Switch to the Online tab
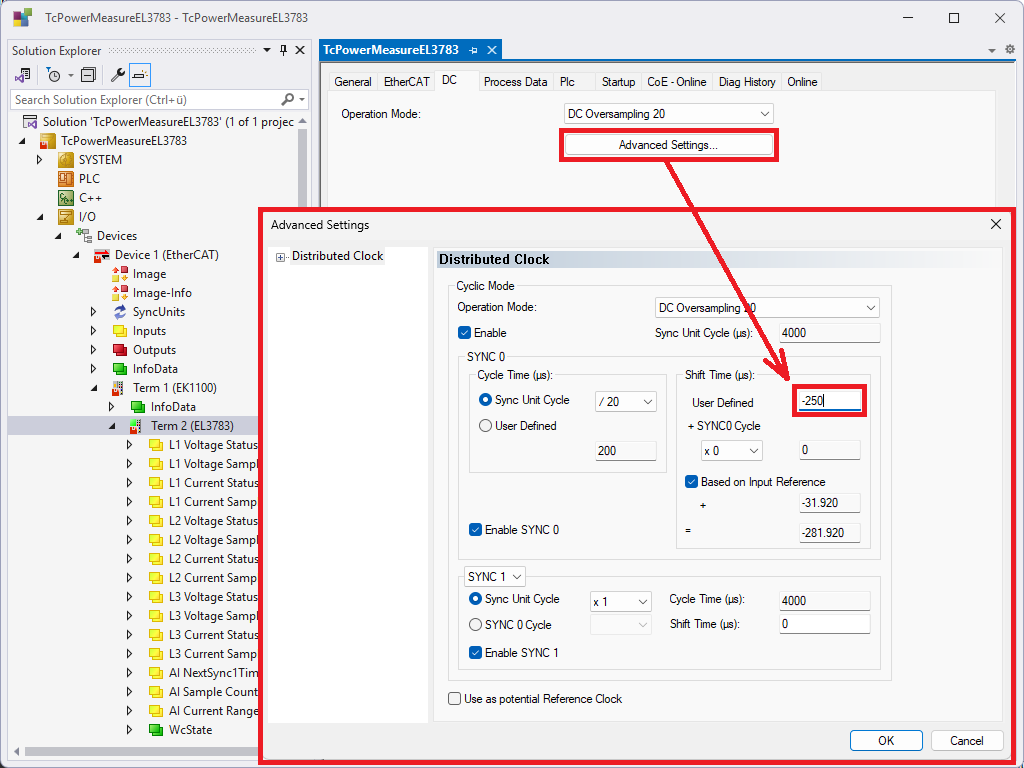Viewport: 1024px width, 768px height. point(802,82)
